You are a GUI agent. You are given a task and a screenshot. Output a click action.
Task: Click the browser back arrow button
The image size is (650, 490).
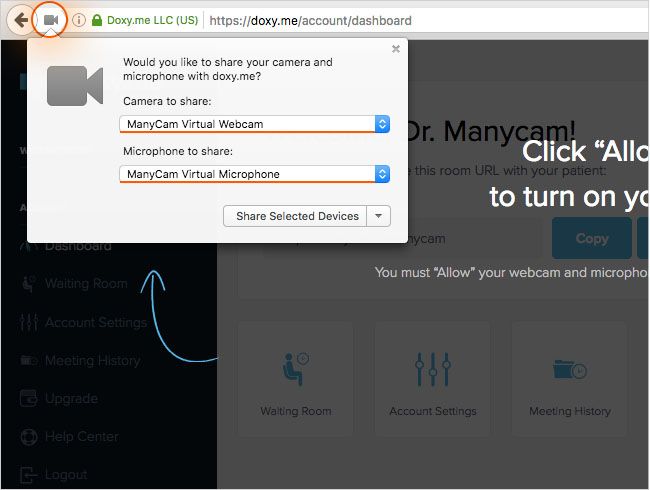coord(20,20)
